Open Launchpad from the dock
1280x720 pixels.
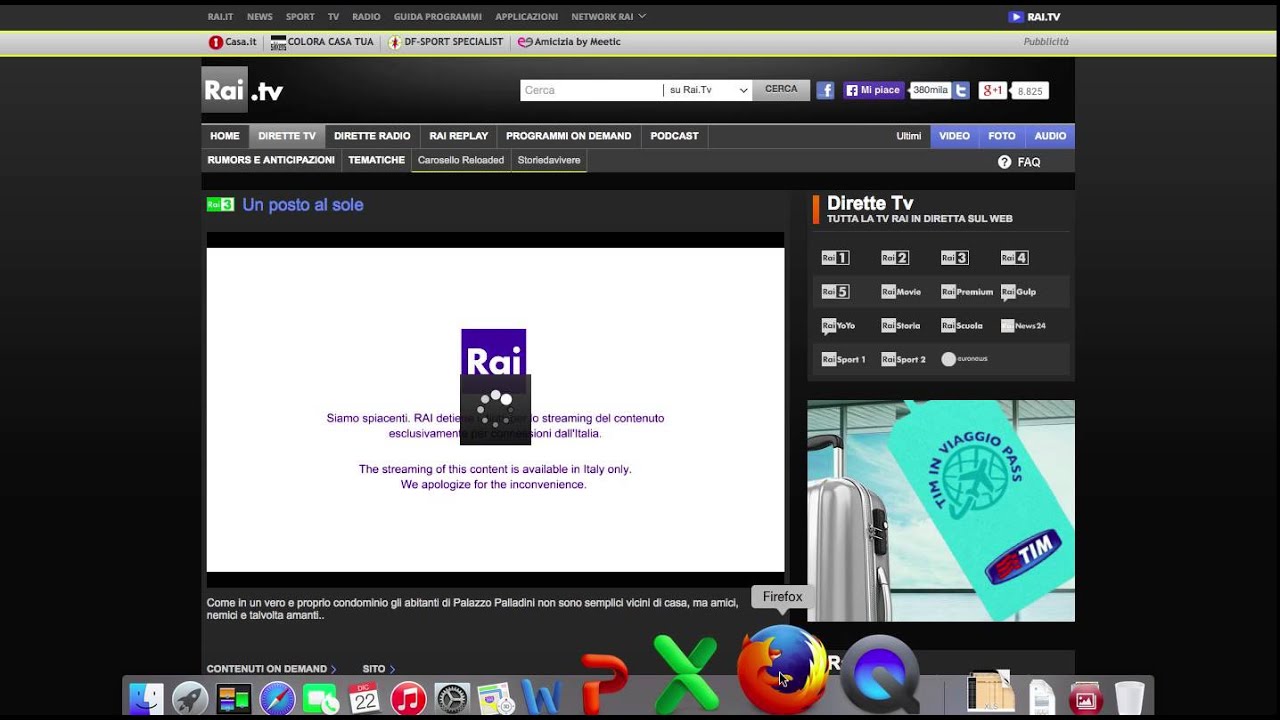point(190,698)
